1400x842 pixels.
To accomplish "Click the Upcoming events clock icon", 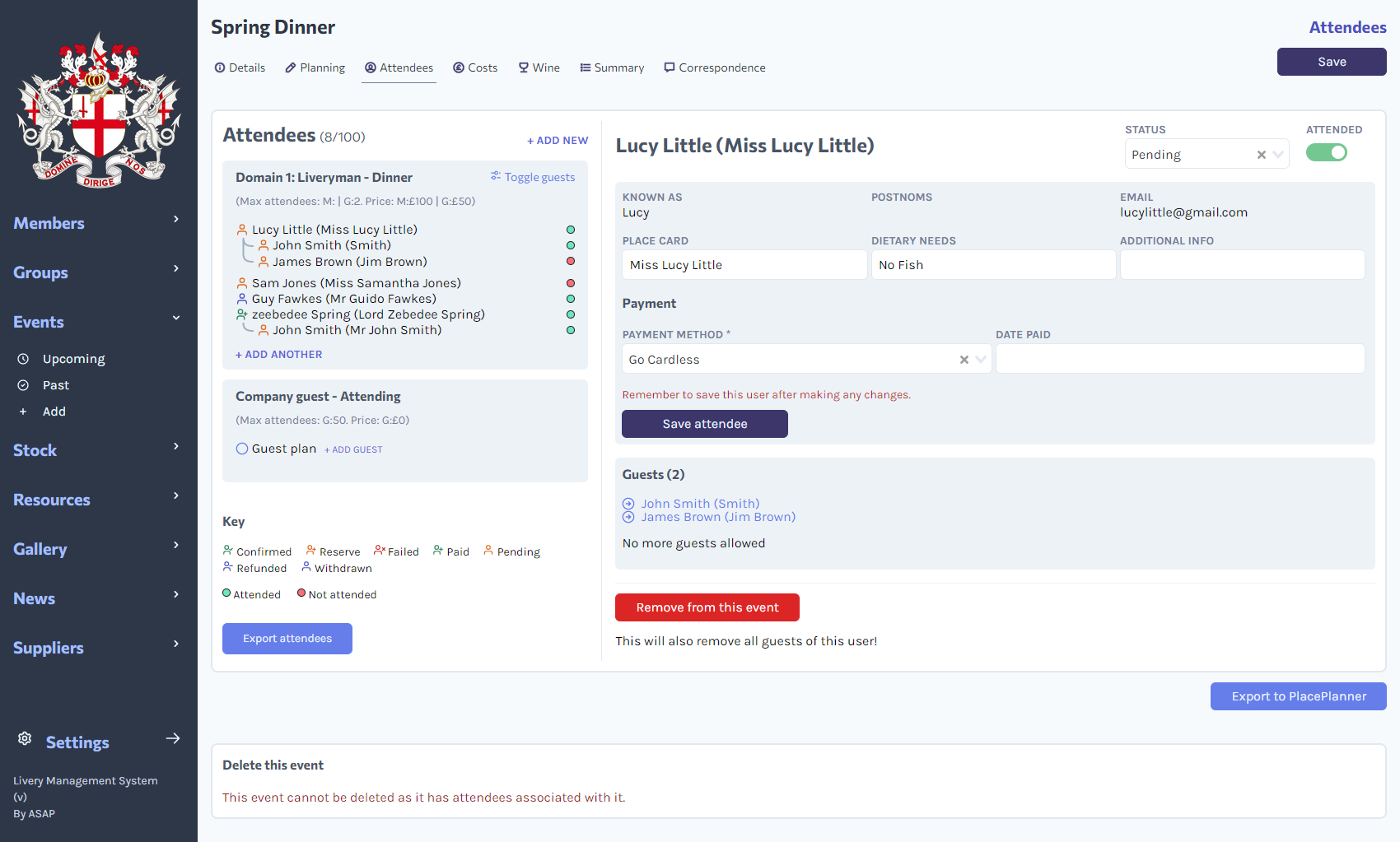I will (x=23, y=358).
